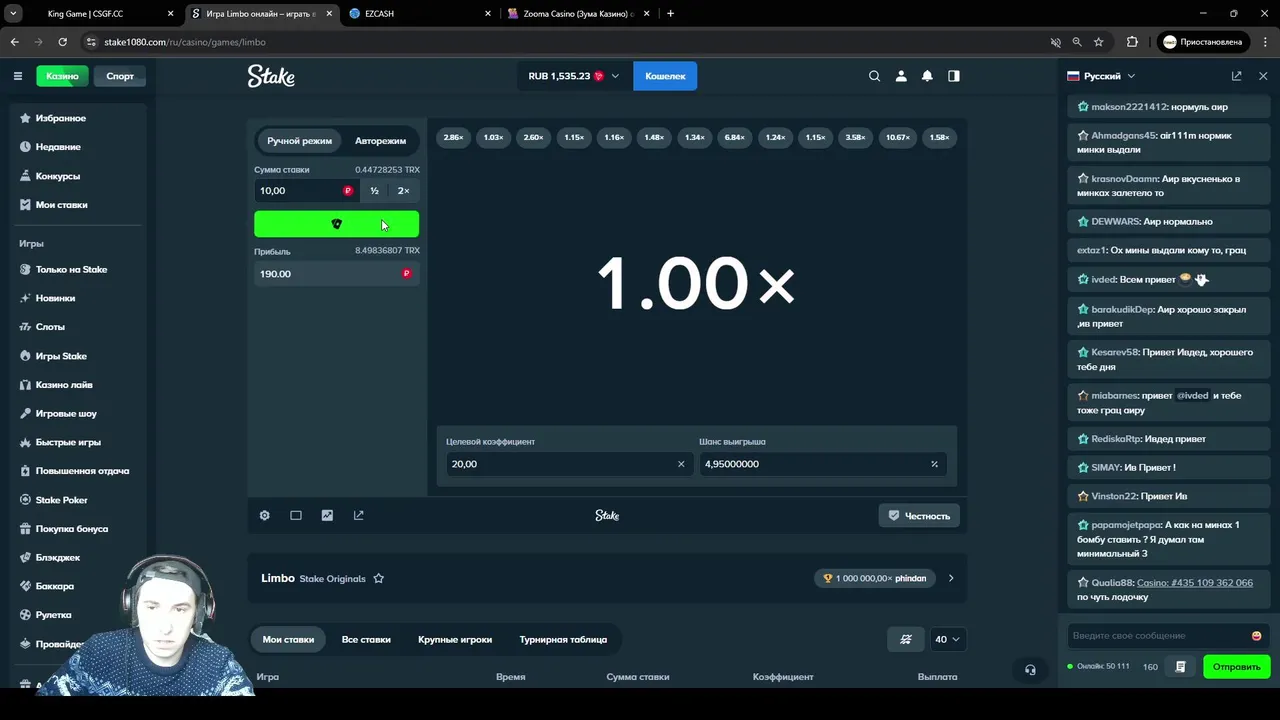Click the search magnifier in Stake header
Viewport: 1280px width, 720px height.
(874, 76)
